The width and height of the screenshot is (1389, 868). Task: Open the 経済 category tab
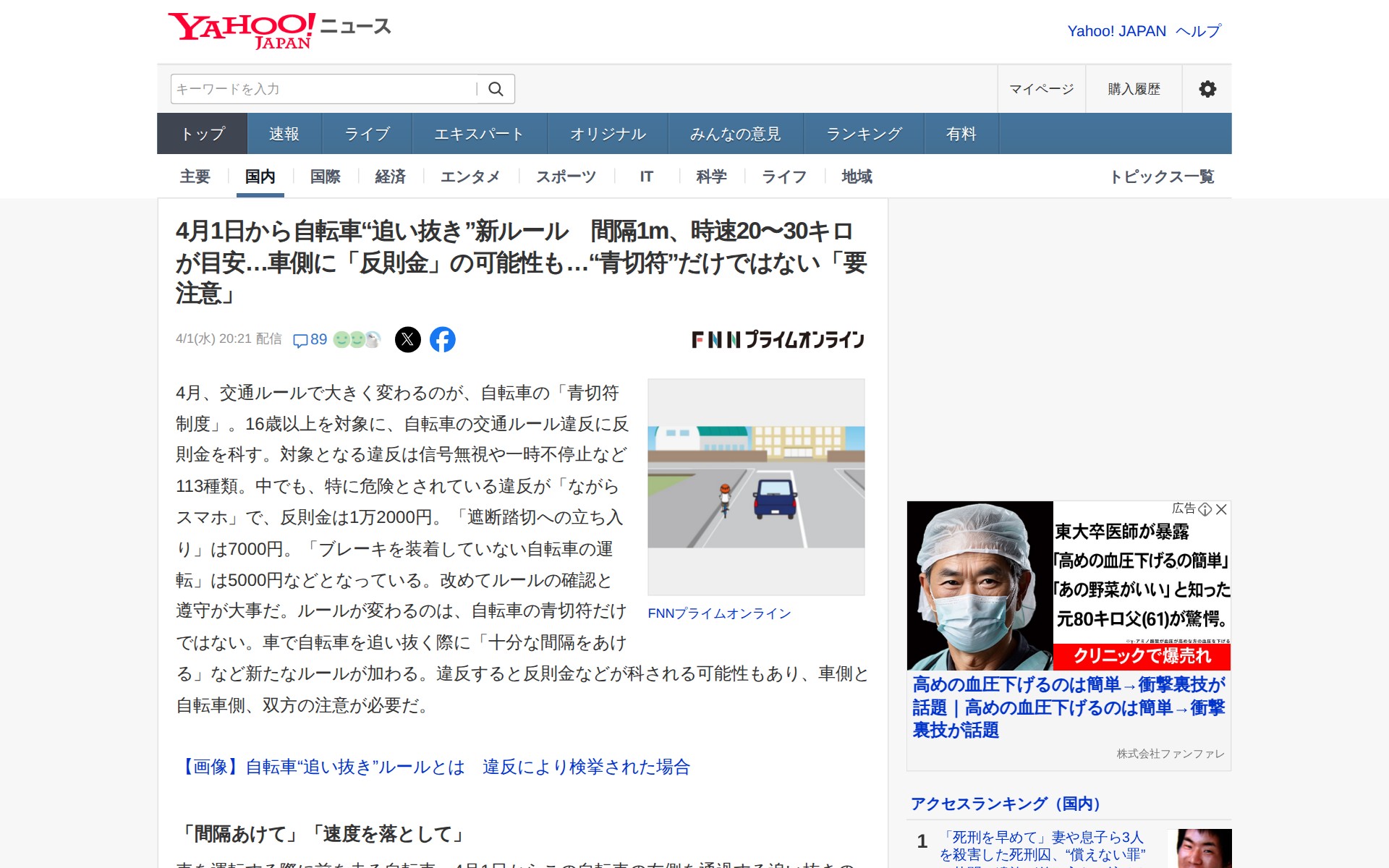tap(390, 176)
